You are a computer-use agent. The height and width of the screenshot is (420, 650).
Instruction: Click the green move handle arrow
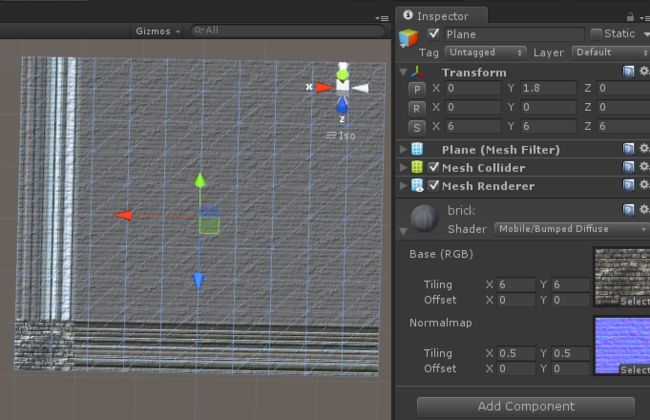[200, 180]
